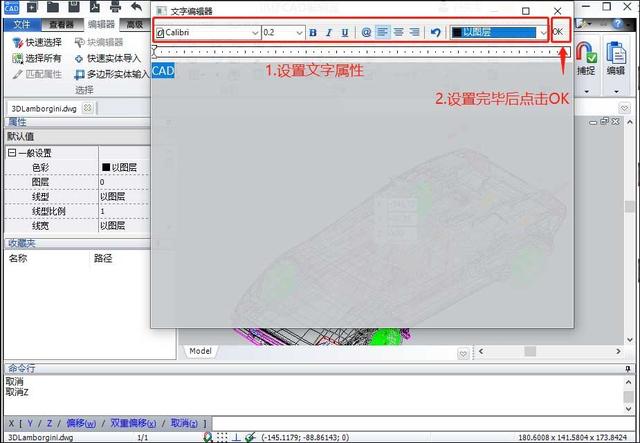Viewport: 640px width, 443px height.
Task: Pin the 命令行 command panel
Action: [628, 369]
